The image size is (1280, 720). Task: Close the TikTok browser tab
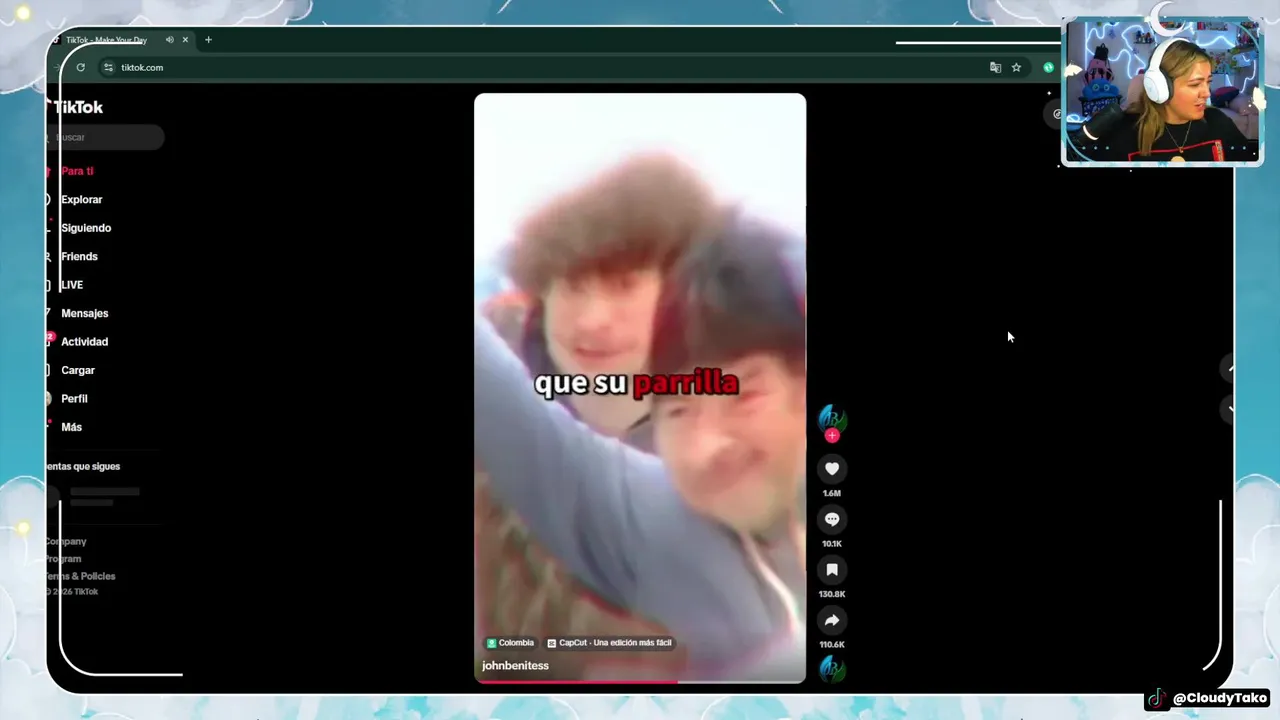tap(185, 40)
